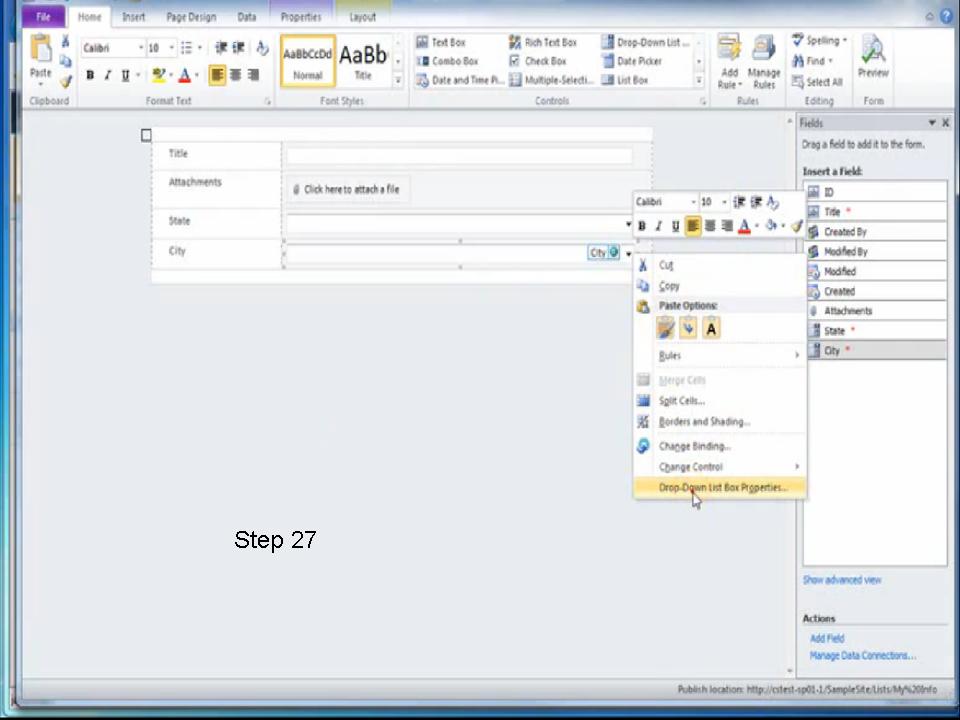This screenshot has height=720, width=960.
Task: Toggle italic formatting
Action: coord(657,226)
